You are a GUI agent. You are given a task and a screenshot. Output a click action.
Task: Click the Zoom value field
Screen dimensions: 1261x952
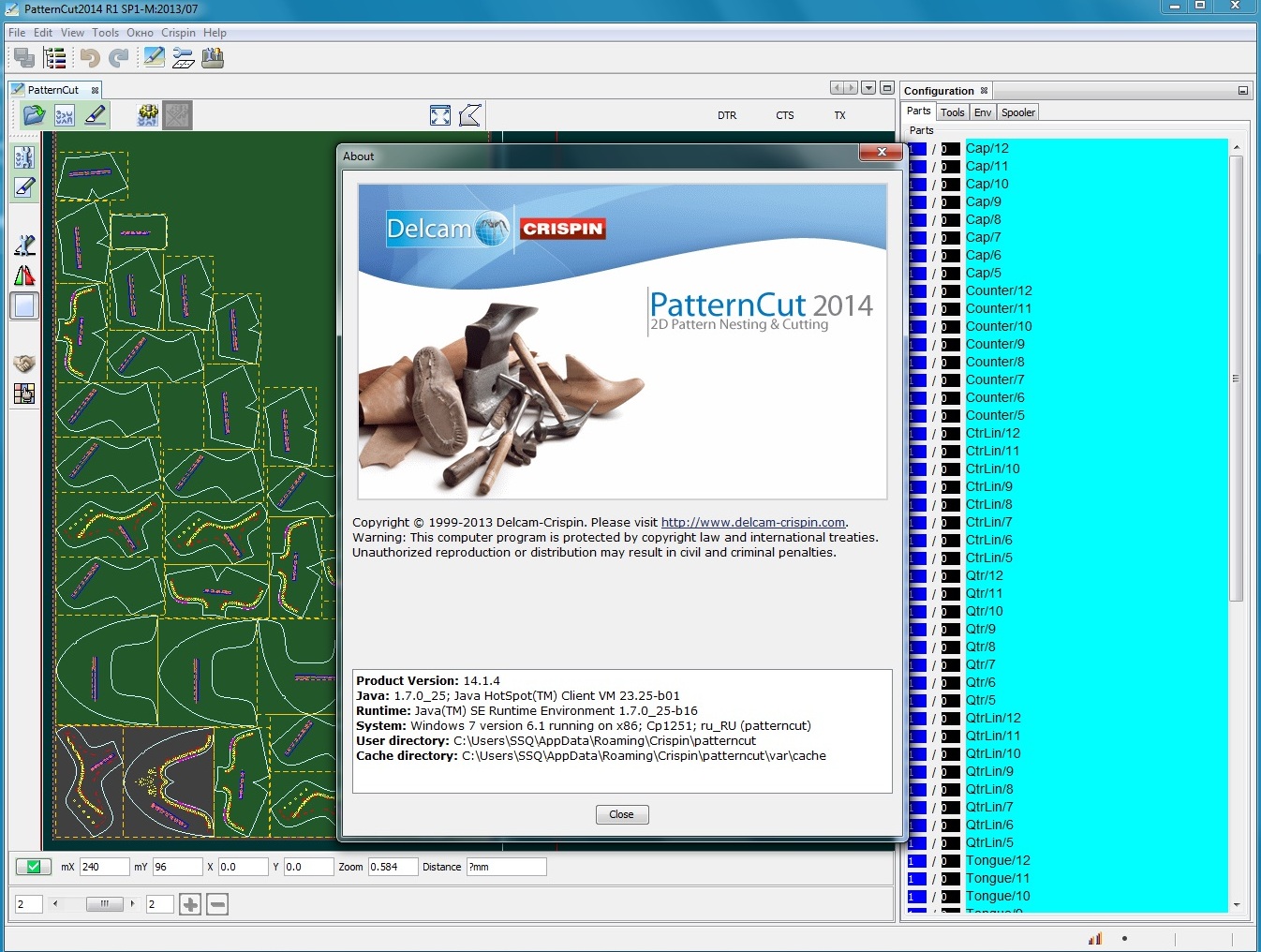point(393,867)
